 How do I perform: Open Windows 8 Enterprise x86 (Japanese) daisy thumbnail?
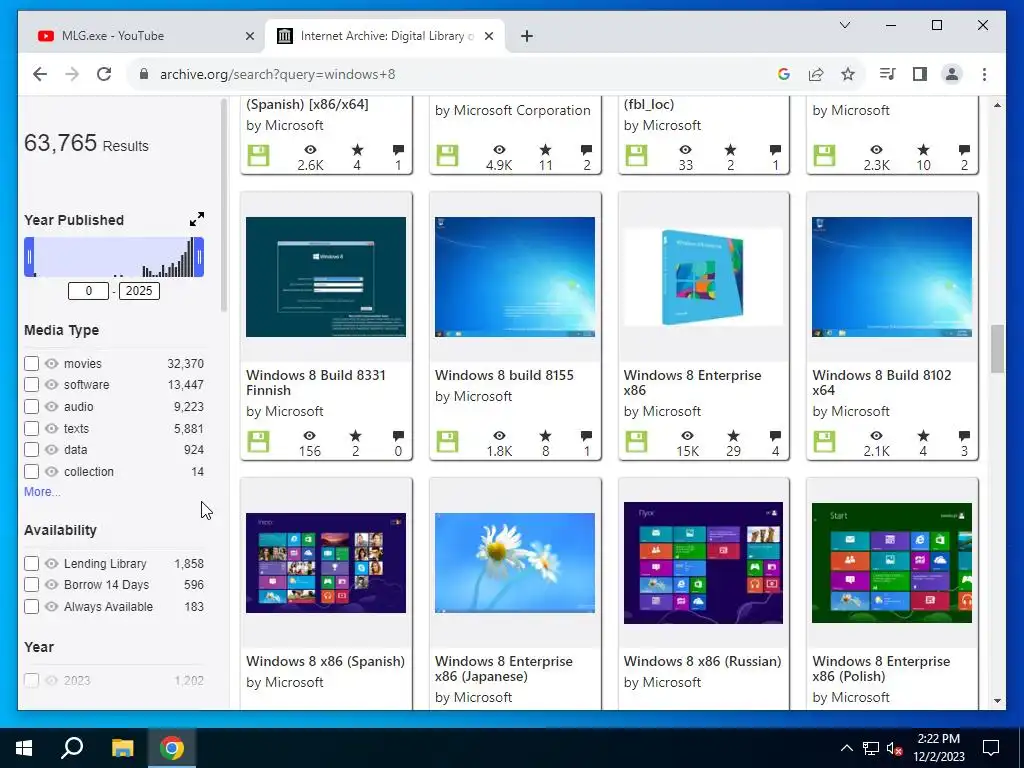pos(515,563)
